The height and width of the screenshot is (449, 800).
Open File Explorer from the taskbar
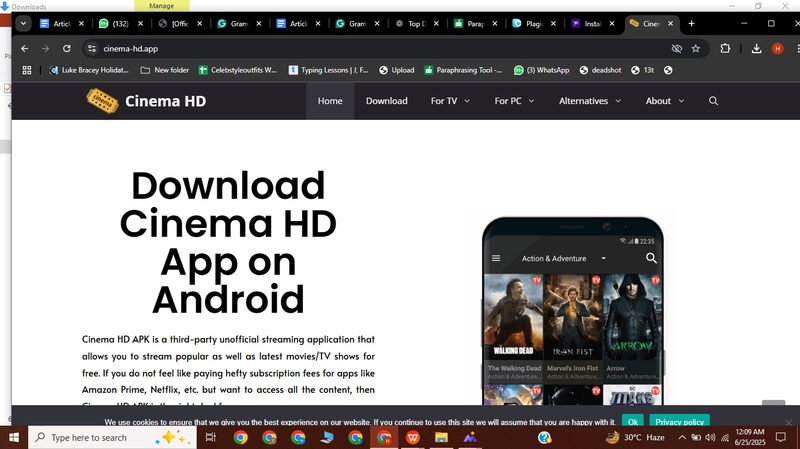[x=441, y=438]
